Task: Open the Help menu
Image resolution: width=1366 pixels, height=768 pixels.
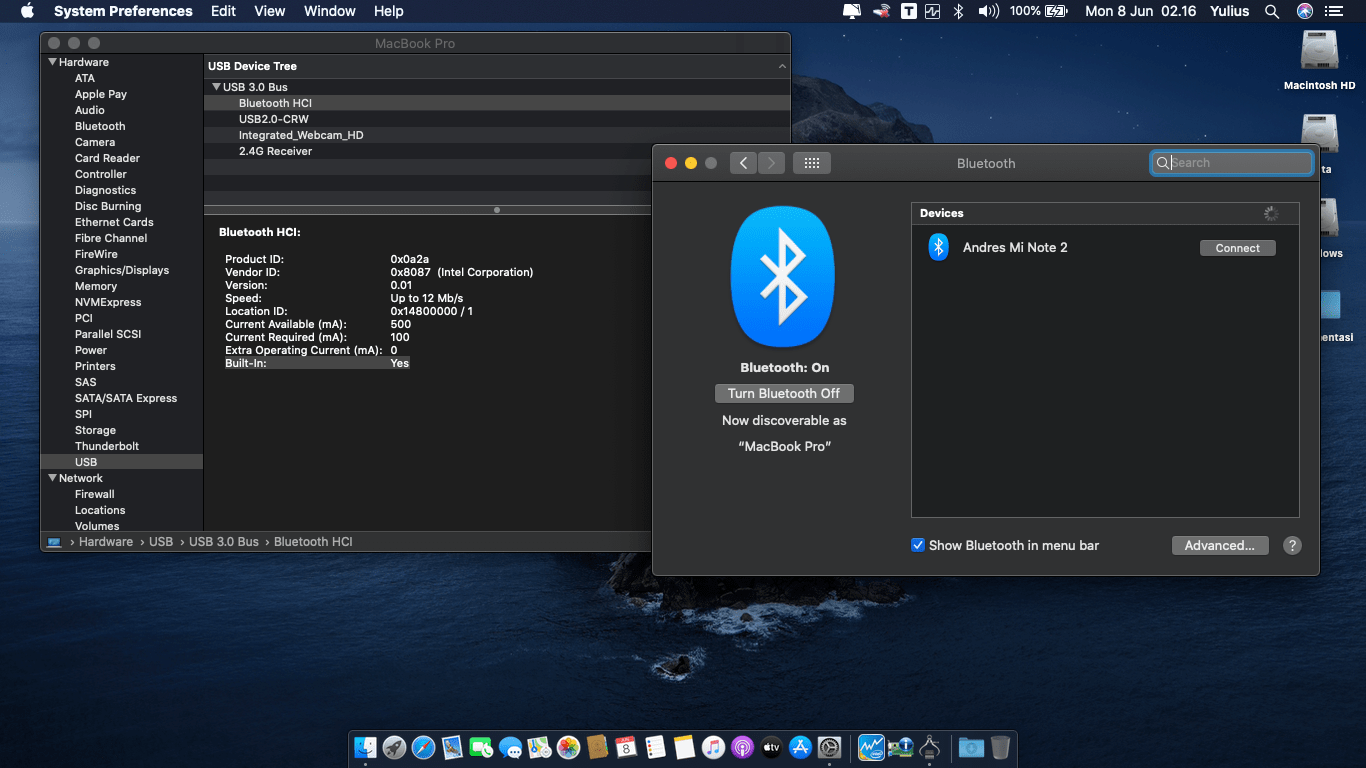Action: pyautogui.click(x=389, y=11)
